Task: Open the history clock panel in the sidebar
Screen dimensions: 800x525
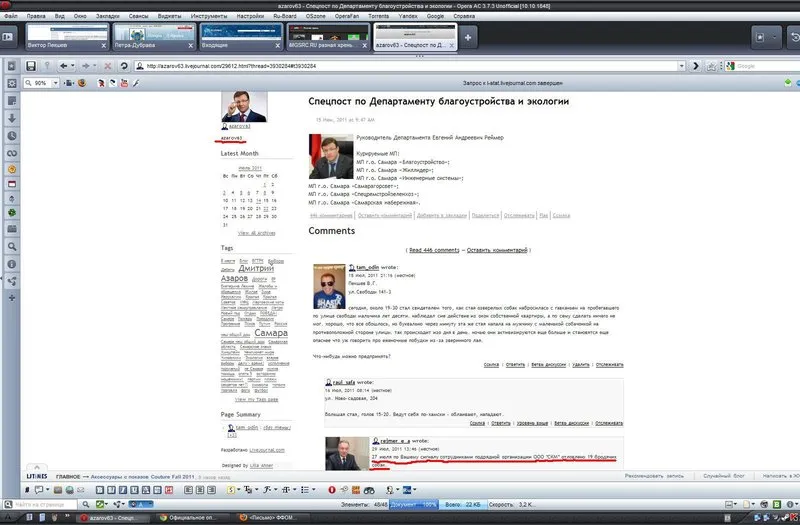Action: [12, 136]
